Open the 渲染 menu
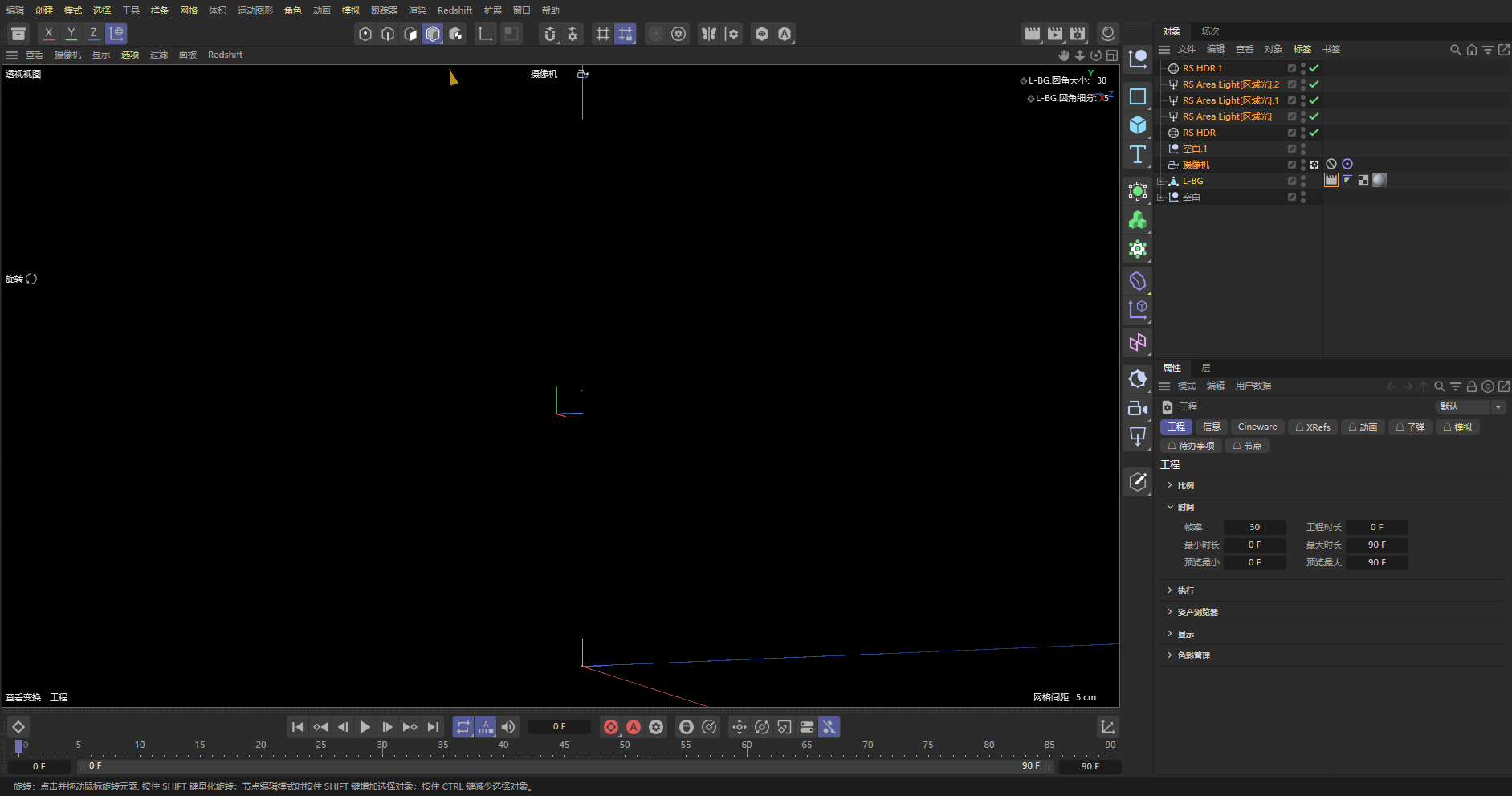Image resolution: width=1512 pixels, height=796 pixels. point(418,10)
